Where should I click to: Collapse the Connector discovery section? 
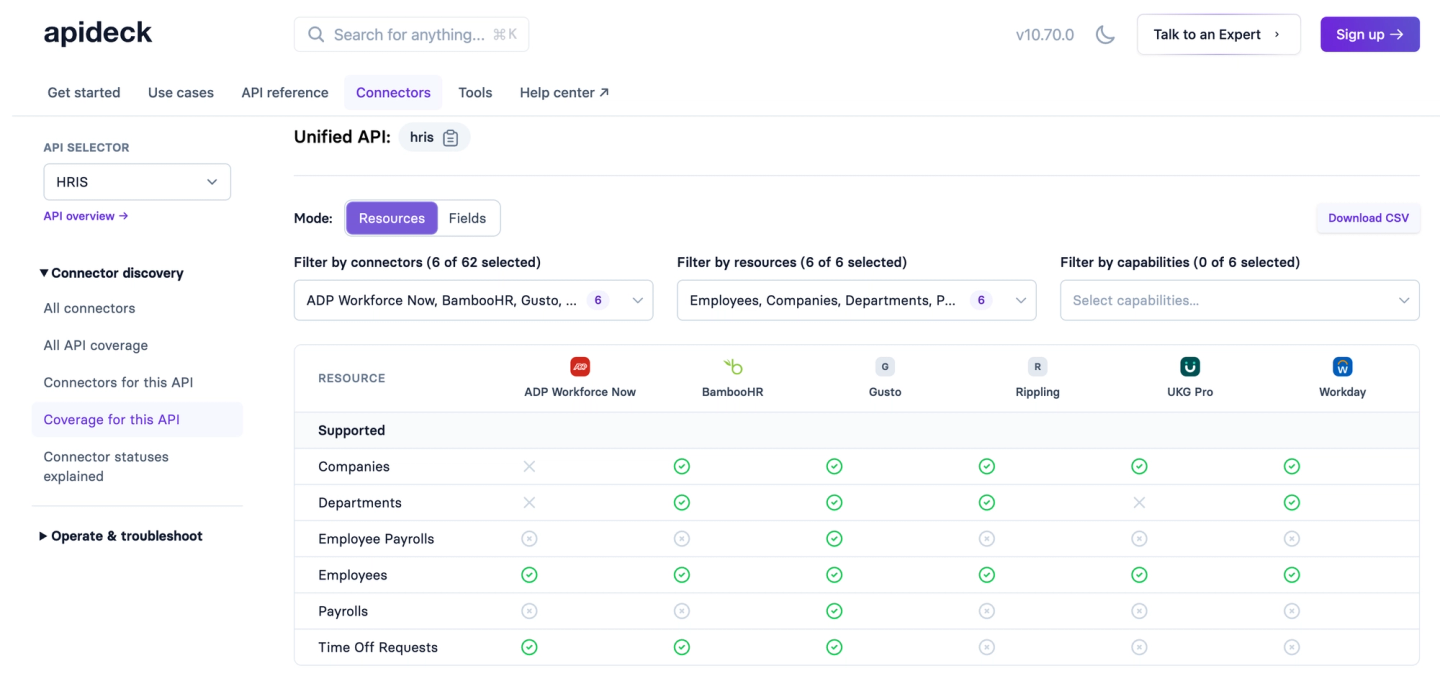coord(111,273)
